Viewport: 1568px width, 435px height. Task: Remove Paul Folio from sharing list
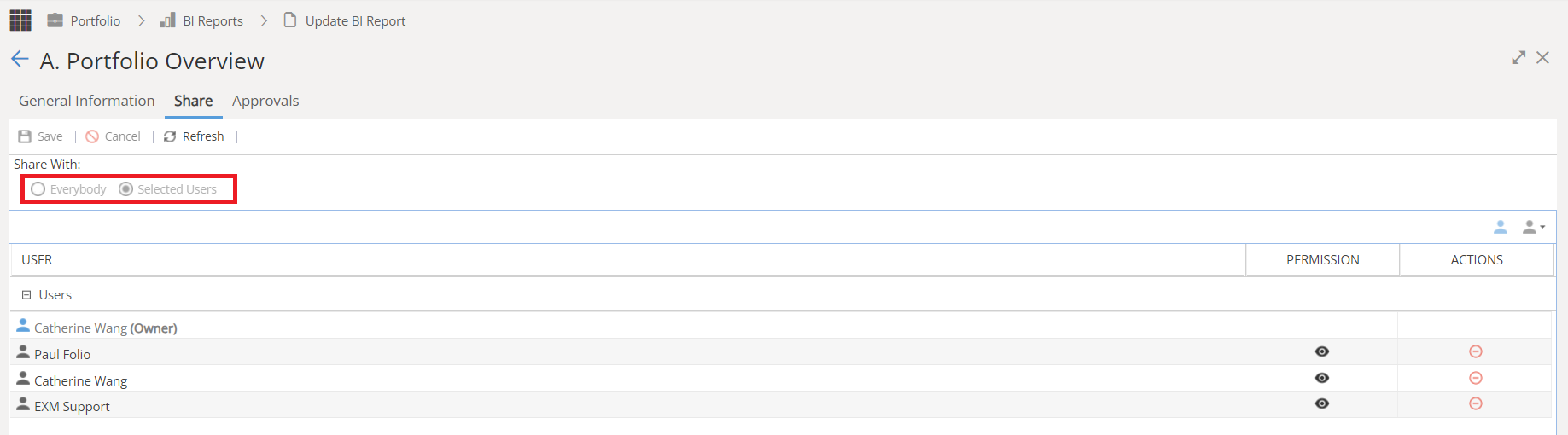[1475, 351]
